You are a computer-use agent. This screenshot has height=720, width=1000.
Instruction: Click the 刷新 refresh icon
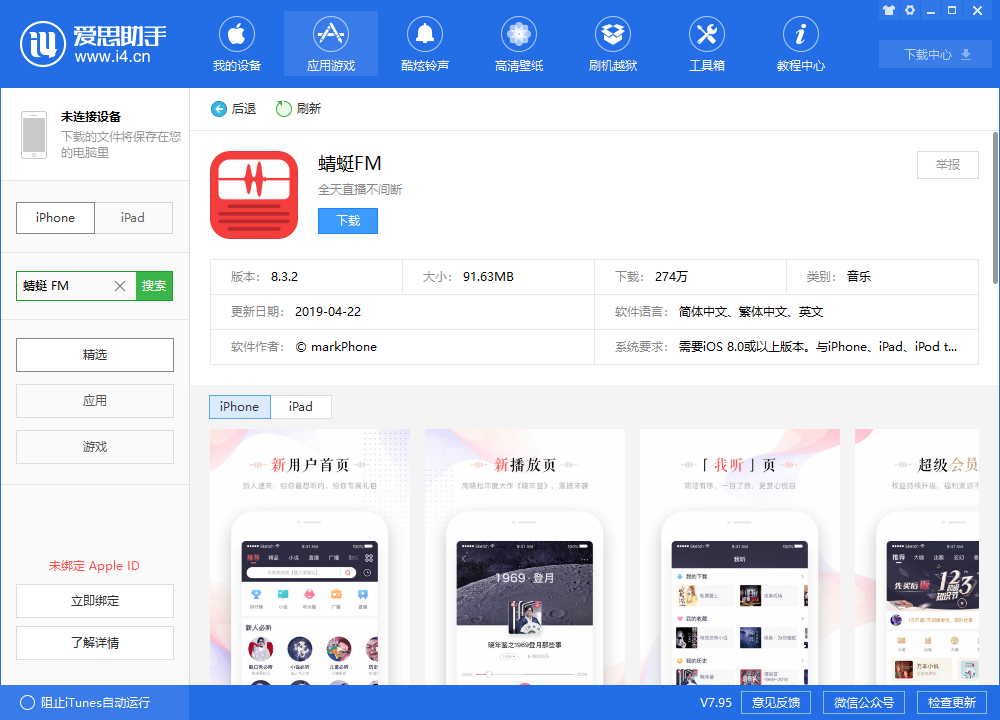click(x=284, y=109)
